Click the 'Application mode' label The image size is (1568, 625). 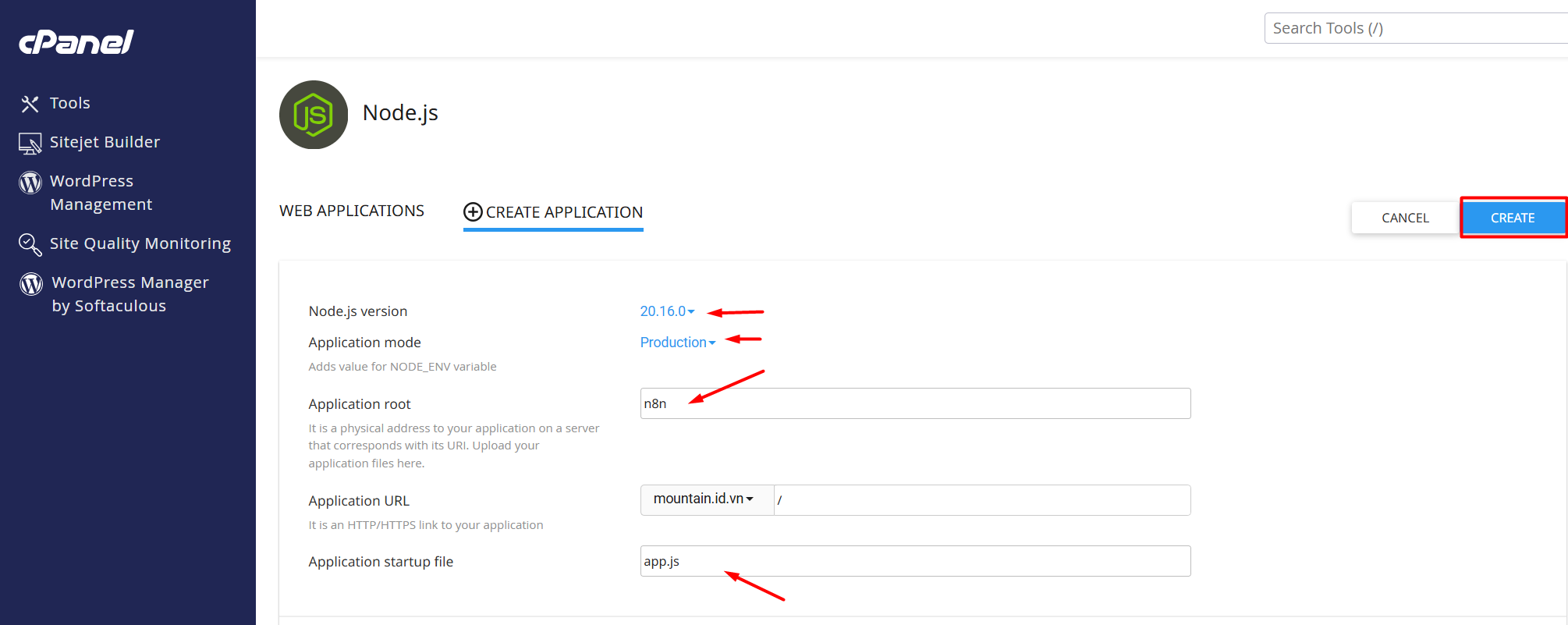pos(364,343)
